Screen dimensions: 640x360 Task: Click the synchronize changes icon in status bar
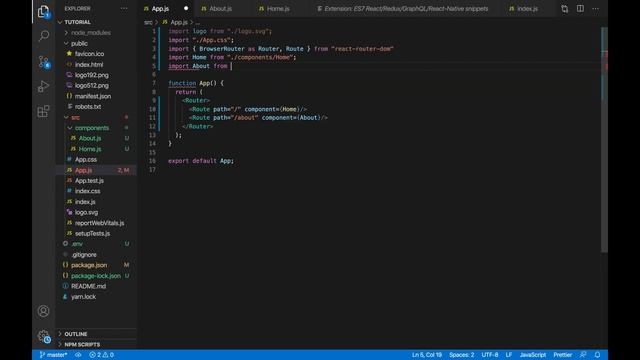tap(78, 355)
